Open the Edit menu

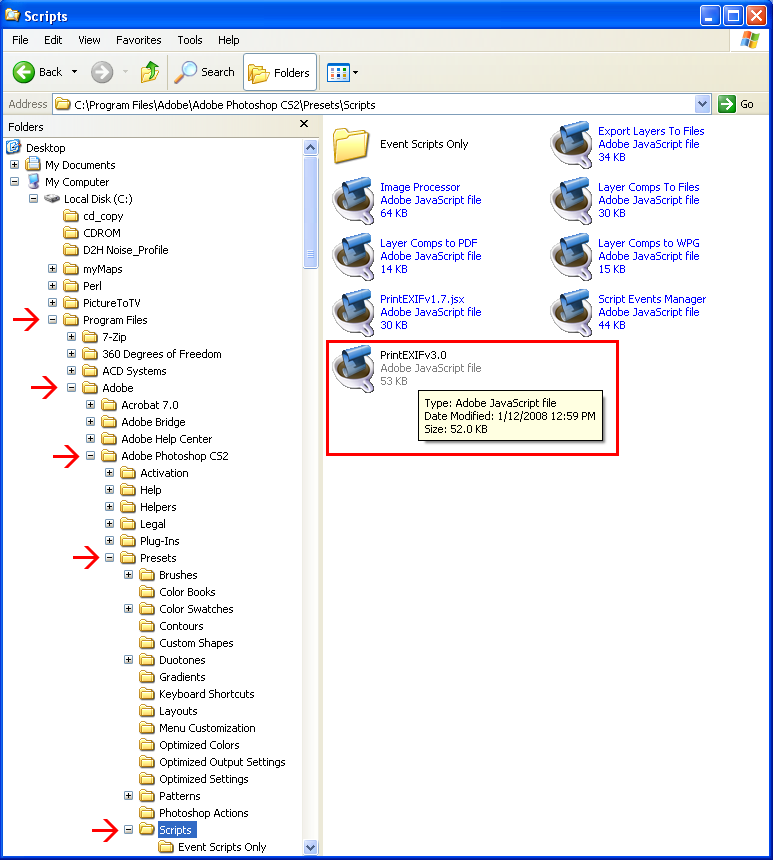click(53, 40)
